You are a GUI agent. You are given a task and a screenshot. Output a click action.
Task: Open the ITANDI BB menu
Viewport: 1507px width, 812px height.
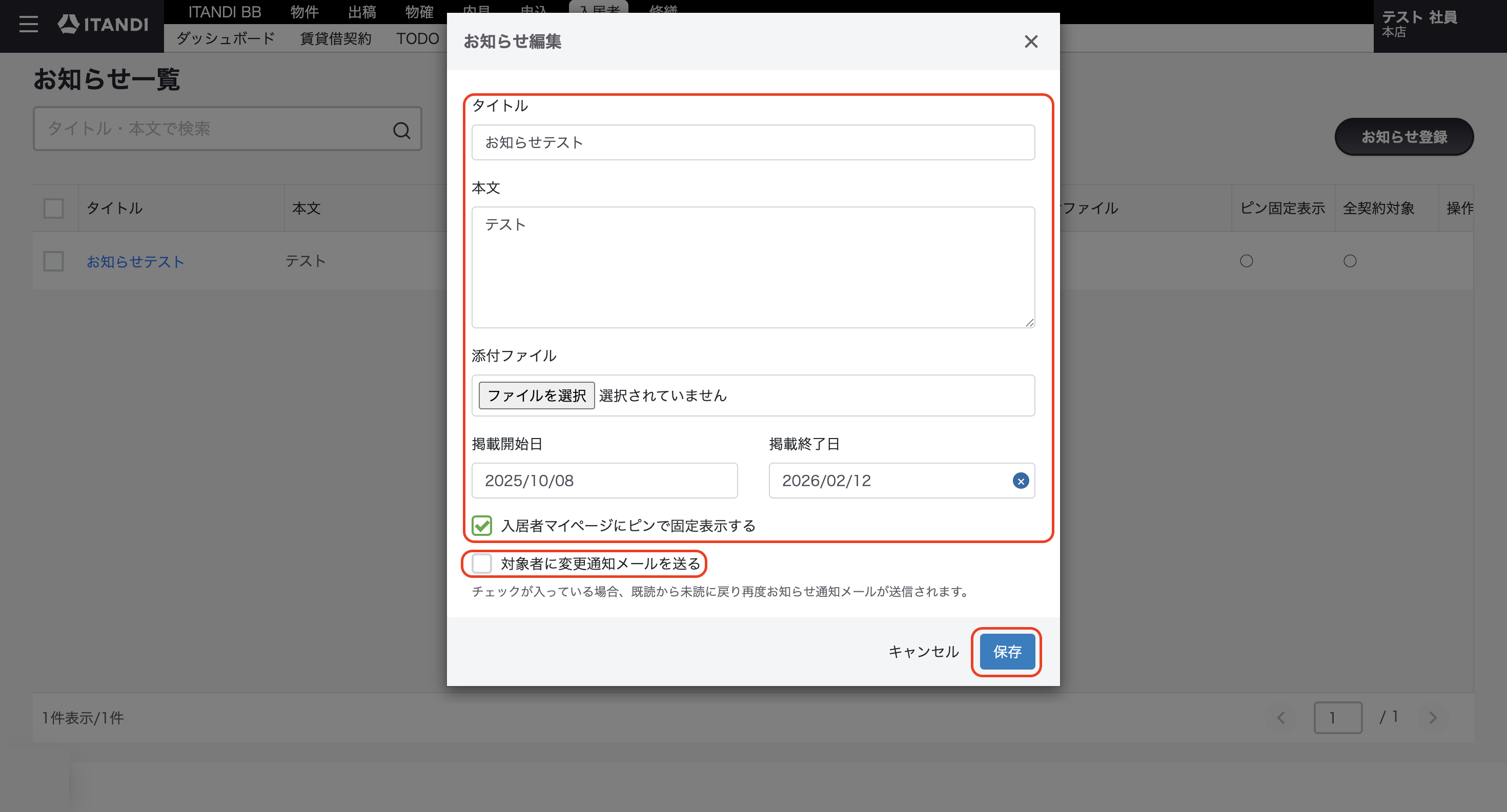[225, 12]
